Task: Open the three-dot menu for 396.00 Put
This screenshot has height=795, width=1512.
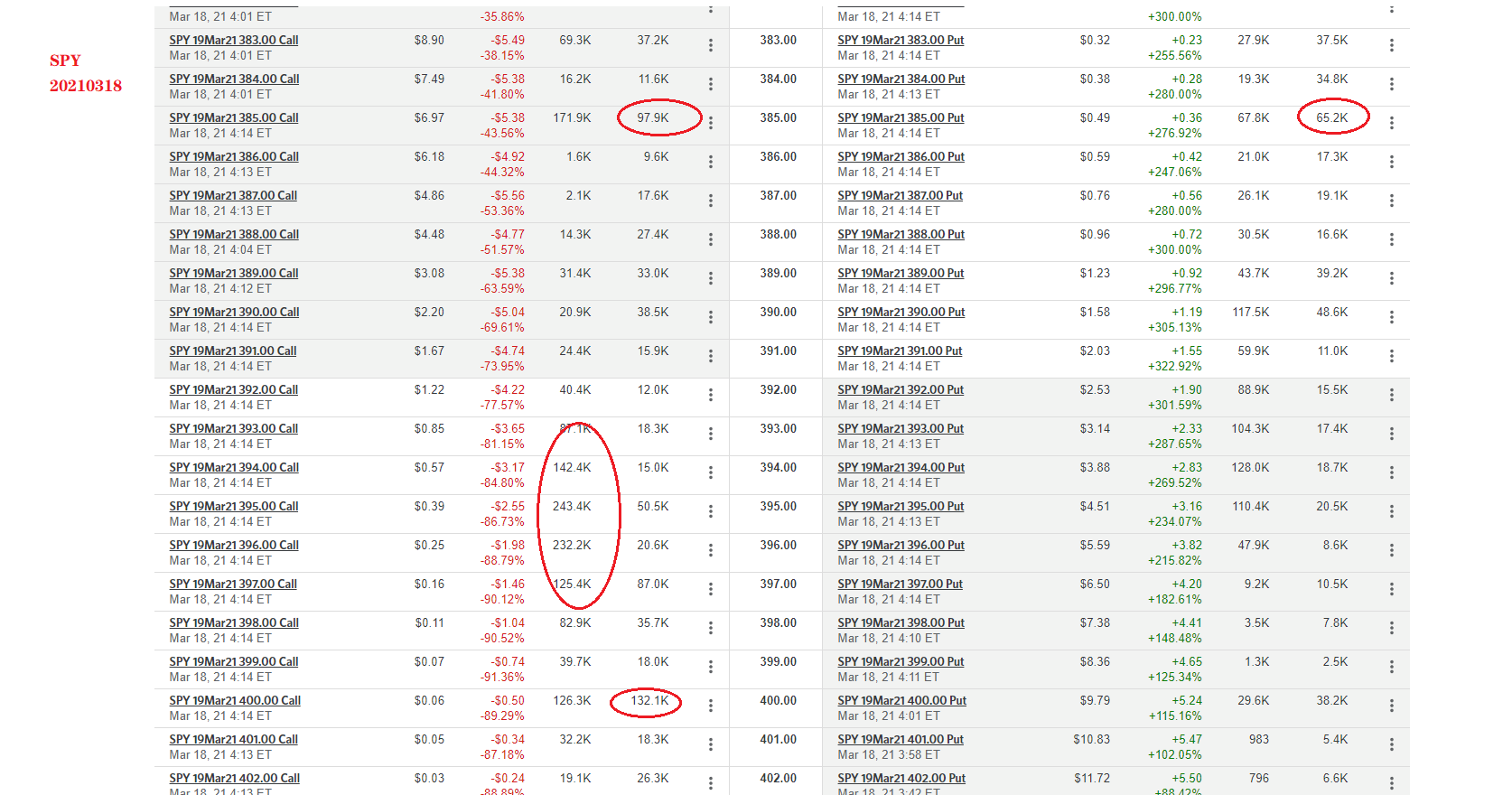Action: pos(1392,550)
